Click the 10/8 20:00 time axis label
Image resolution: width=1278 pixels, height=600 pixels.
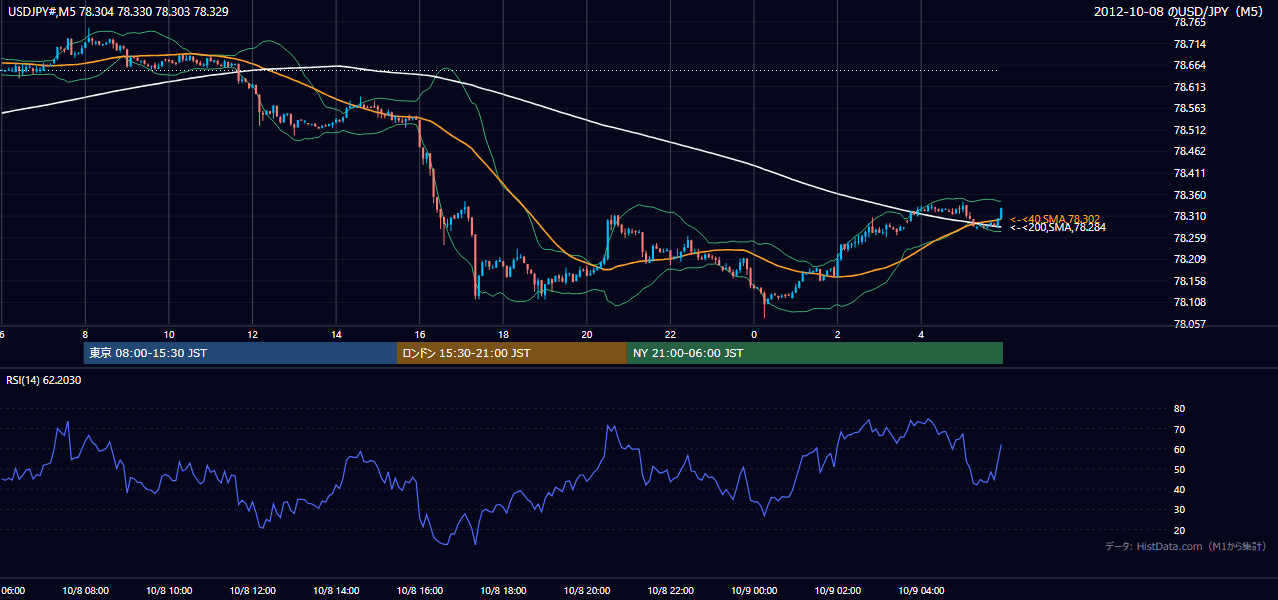point(587,591)
